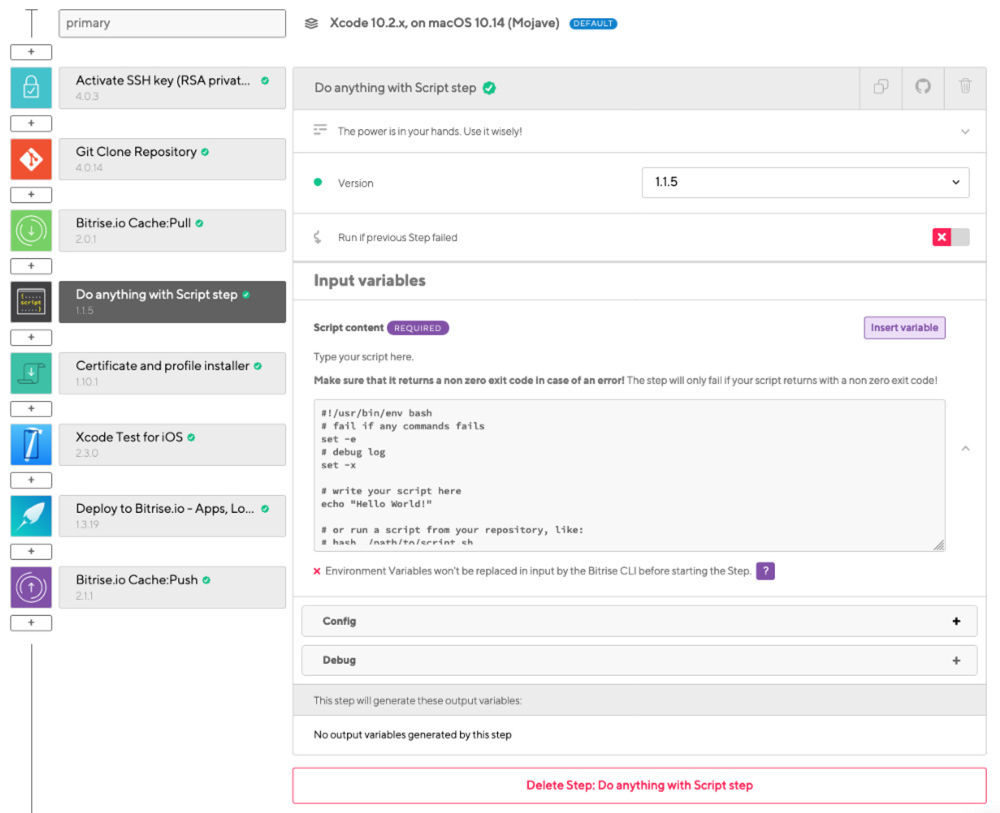This screenshot has height=813, width=1000.
Task: Click the Deploy to Bitrise.io feather icon
Action: 31,516
